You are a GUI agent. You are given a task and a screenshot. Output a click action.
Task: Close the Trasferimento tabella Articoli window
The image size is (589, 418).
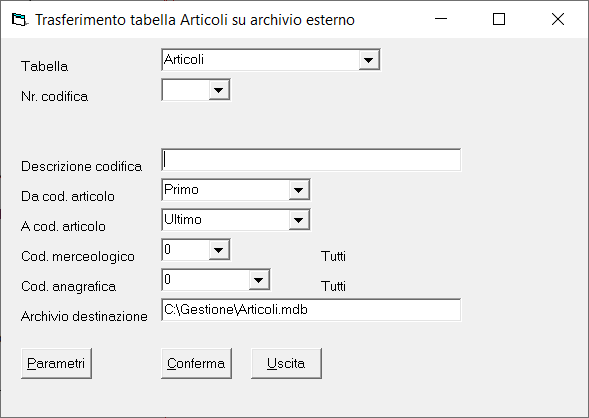coord(558,19)
